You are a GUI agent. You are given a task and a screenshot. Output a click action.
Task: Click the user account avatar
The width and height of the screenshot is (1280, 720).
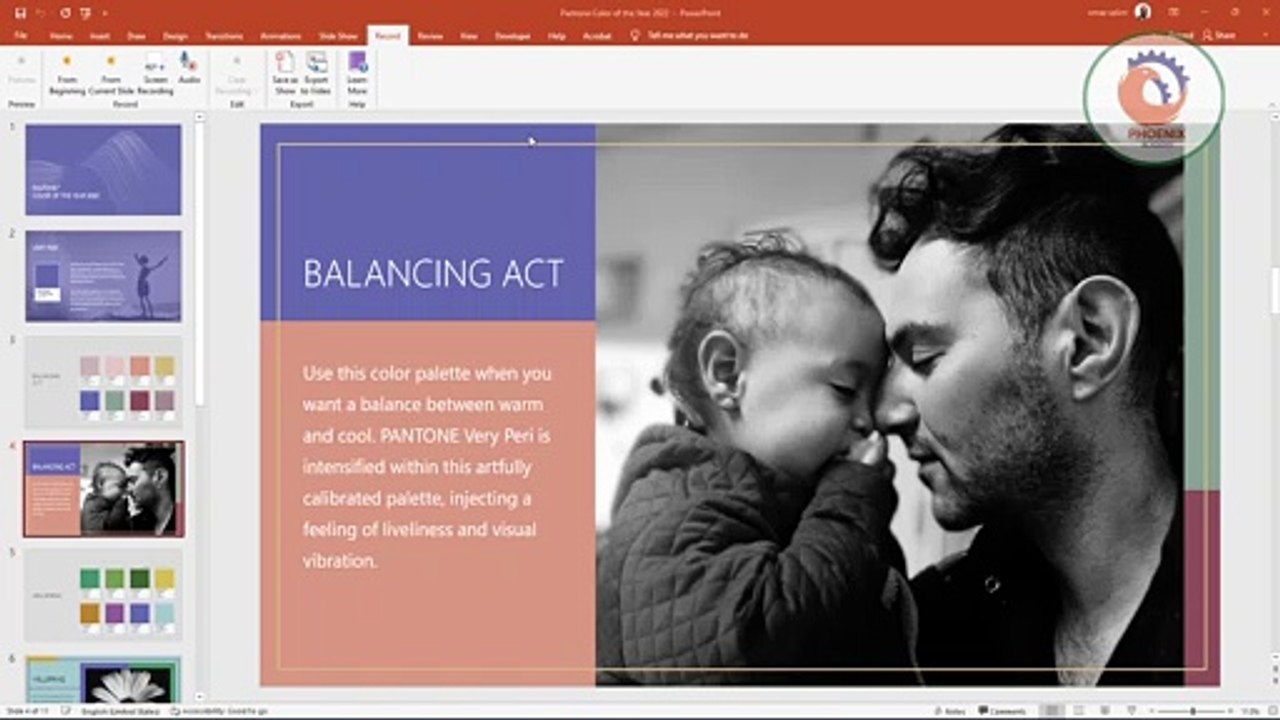1143,12
